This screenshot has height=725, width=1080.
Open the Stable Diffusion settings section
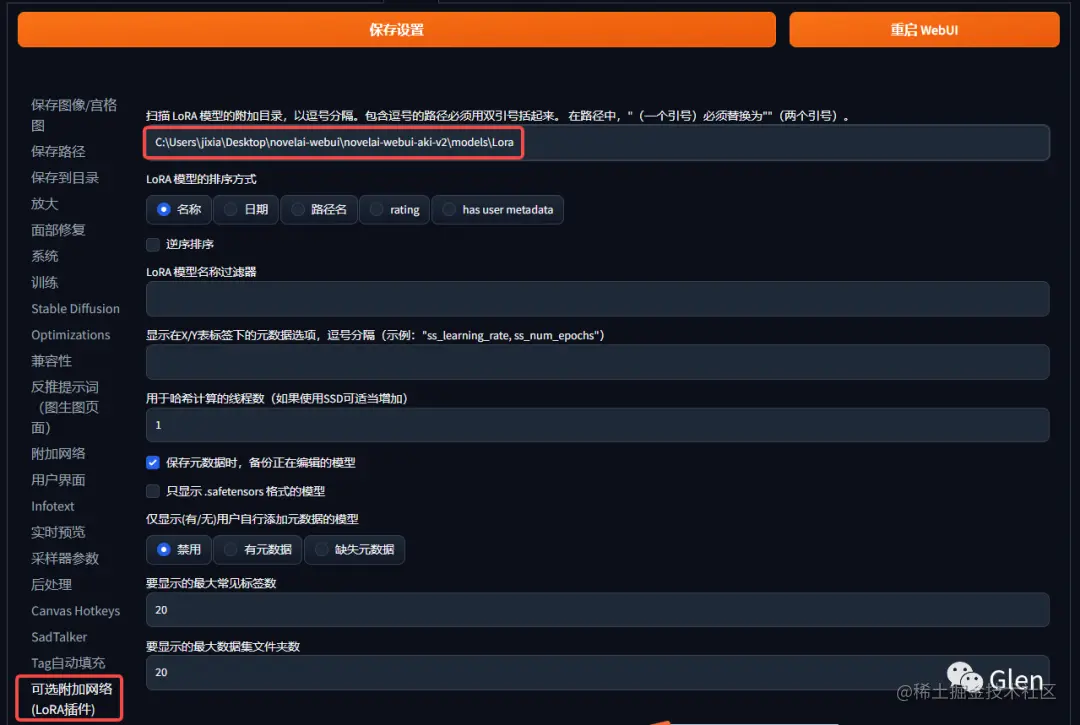[x=75, y=308]
